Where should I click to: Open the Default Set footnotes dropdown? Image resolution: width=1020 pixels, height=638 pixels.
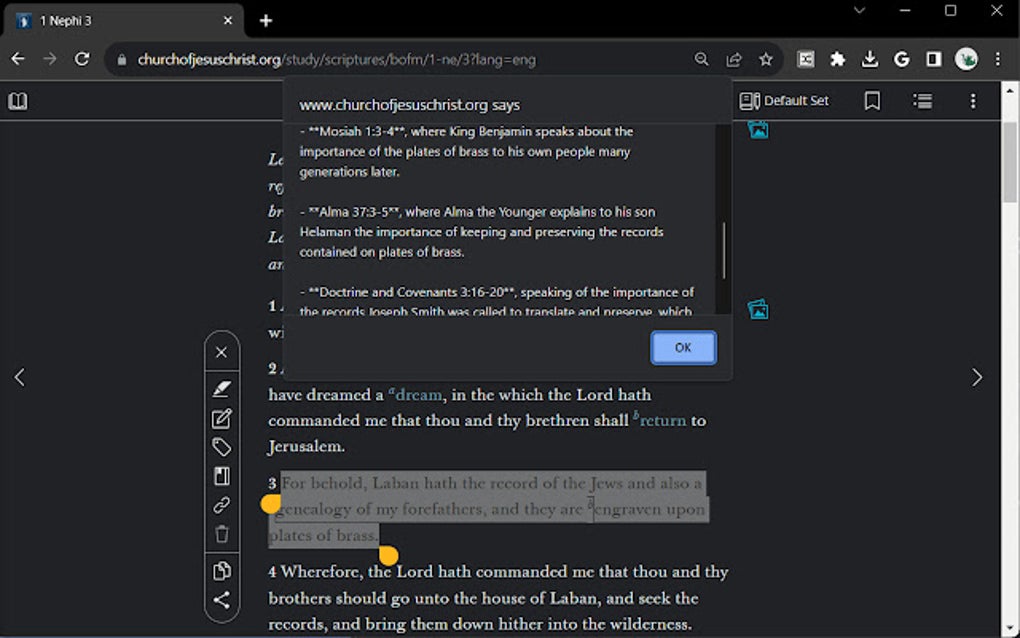[x=786, y=100]
